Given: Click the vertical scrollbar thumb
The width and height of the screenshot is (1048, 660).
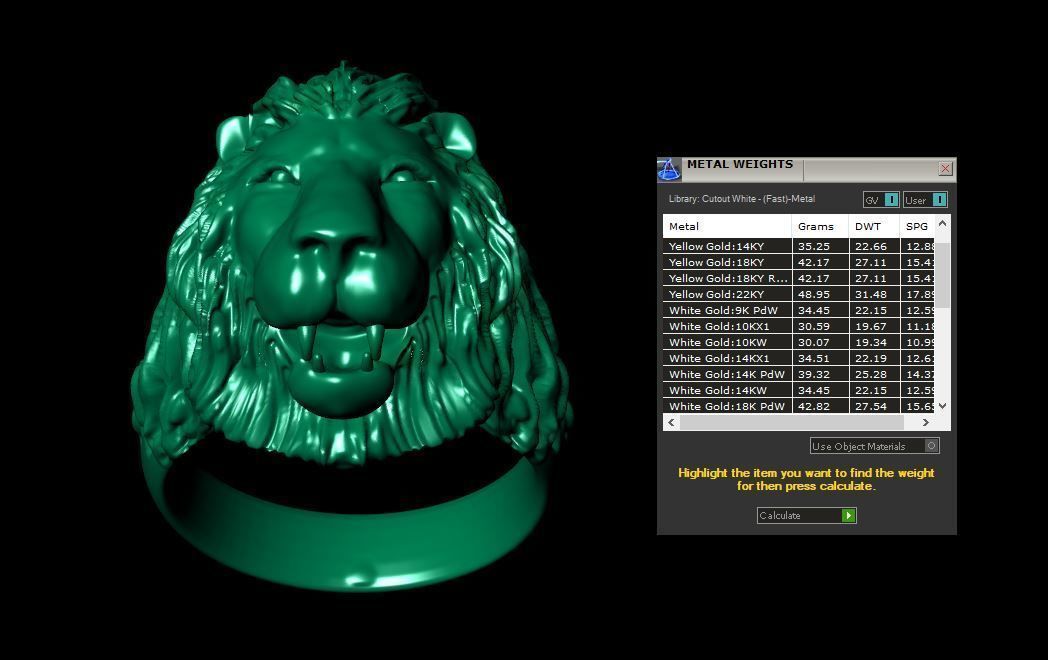Looking at the screenshot, I should [x=942, y=276].
